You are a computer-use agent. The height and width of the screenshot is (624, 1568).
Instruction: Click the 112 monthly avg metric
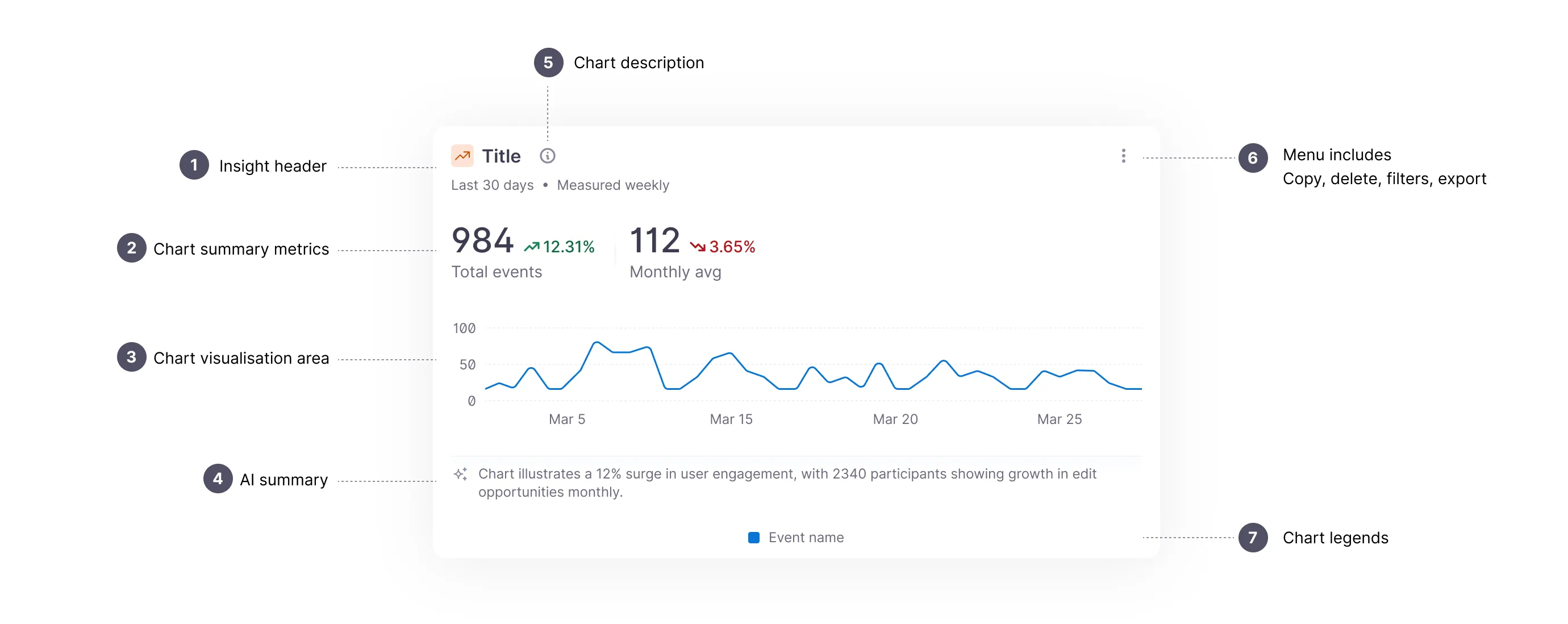coord(654,240)
